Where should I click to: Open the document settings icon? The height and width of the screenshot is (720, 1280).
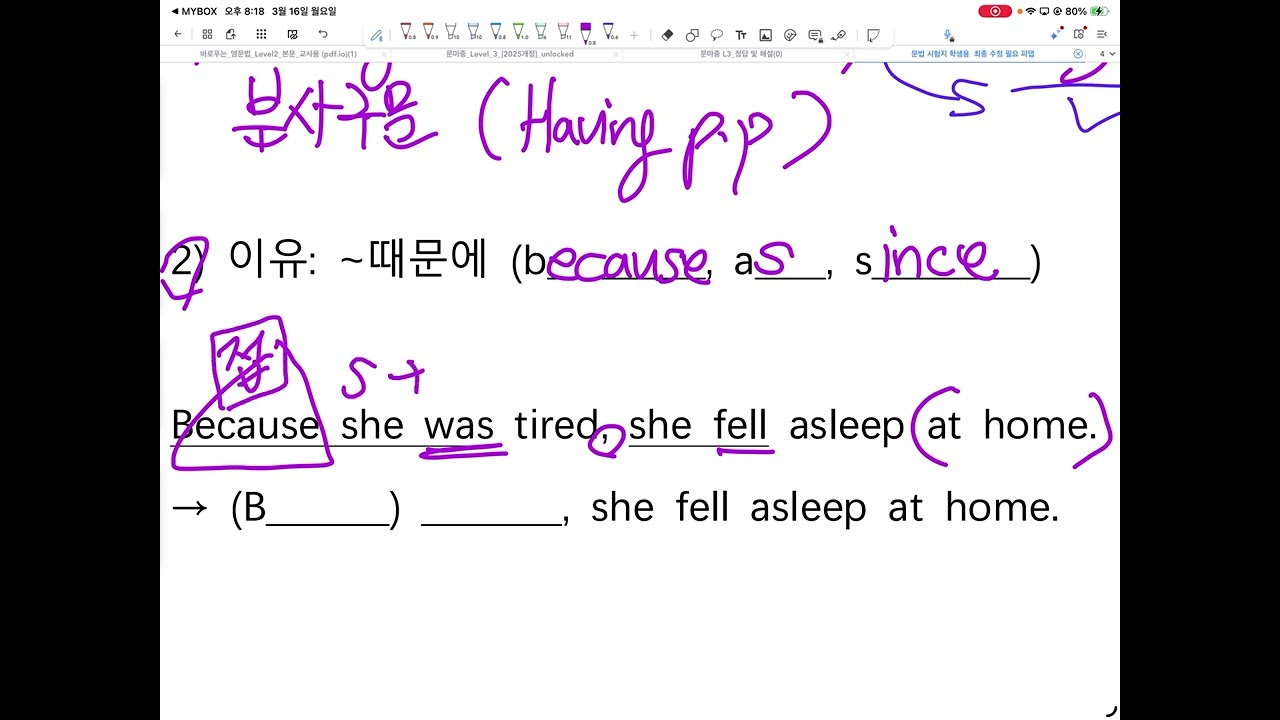1079,35
